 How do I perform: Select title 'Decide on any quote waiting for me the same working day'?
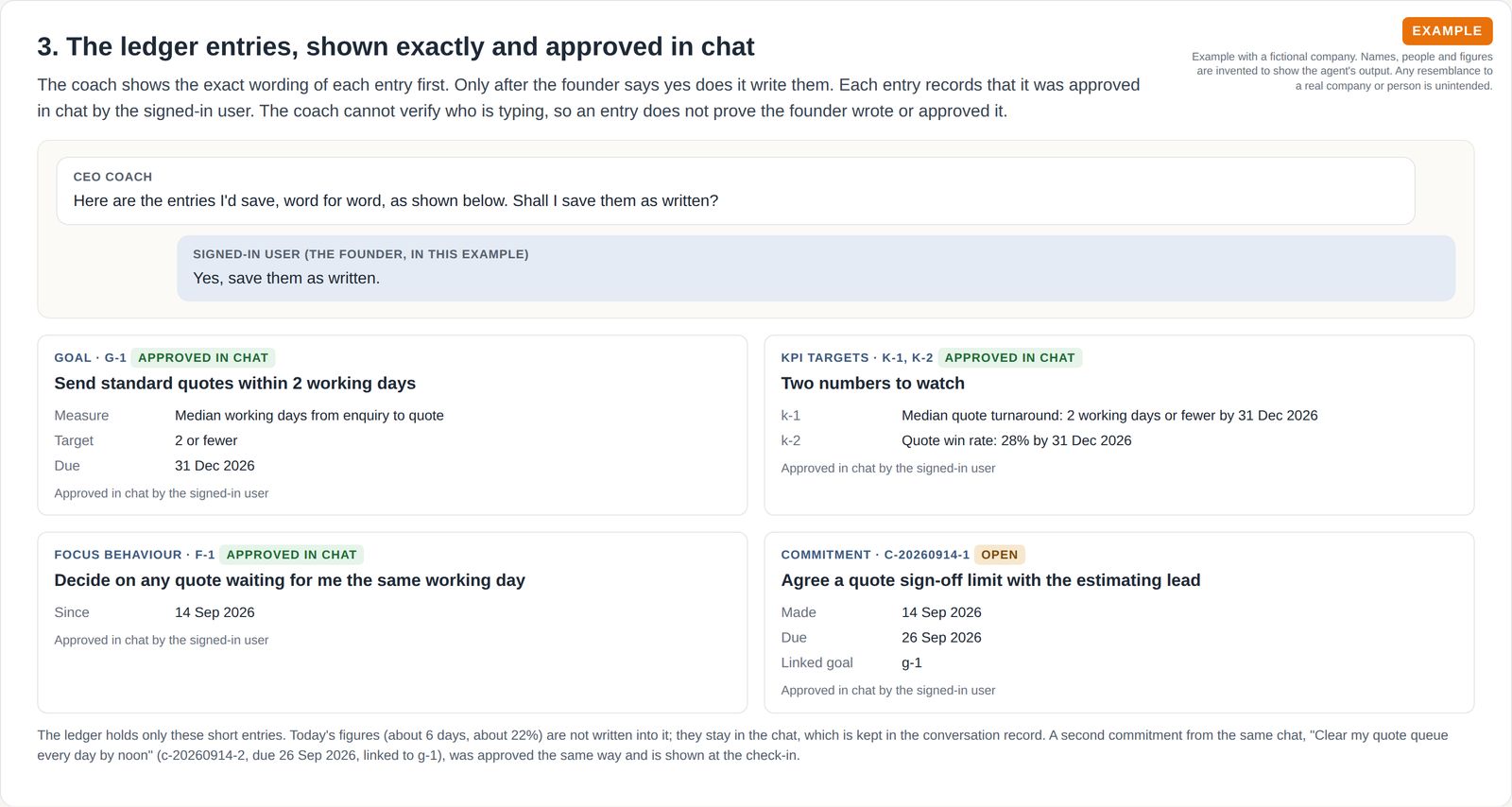tap(289, 580)
